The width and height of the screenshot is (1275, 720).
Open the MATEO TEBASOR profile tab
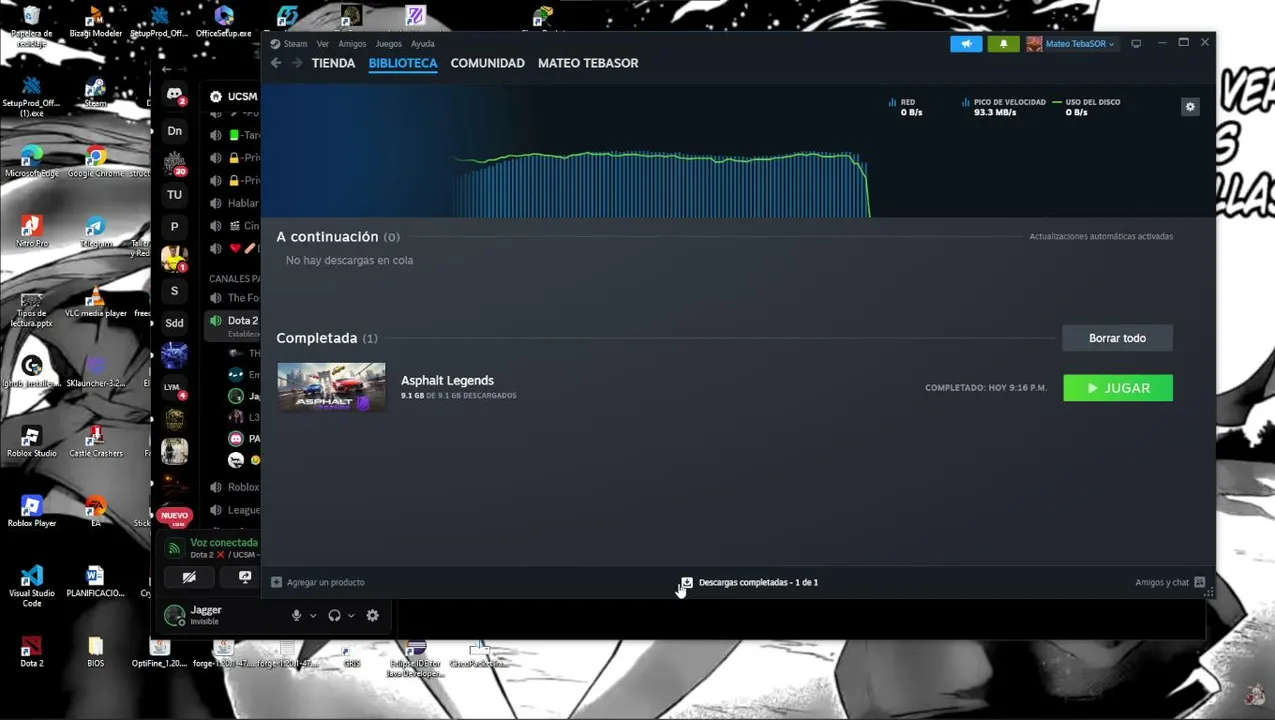pyautogui.click(x=588, y=63)
